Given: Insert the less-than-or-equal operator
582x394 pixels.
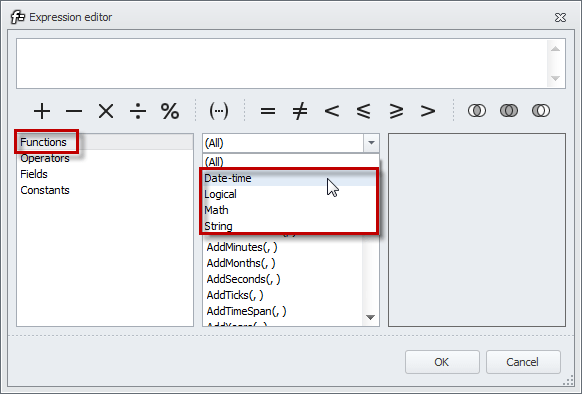Looking at the screenshot, I should click(x=363, y=111).
